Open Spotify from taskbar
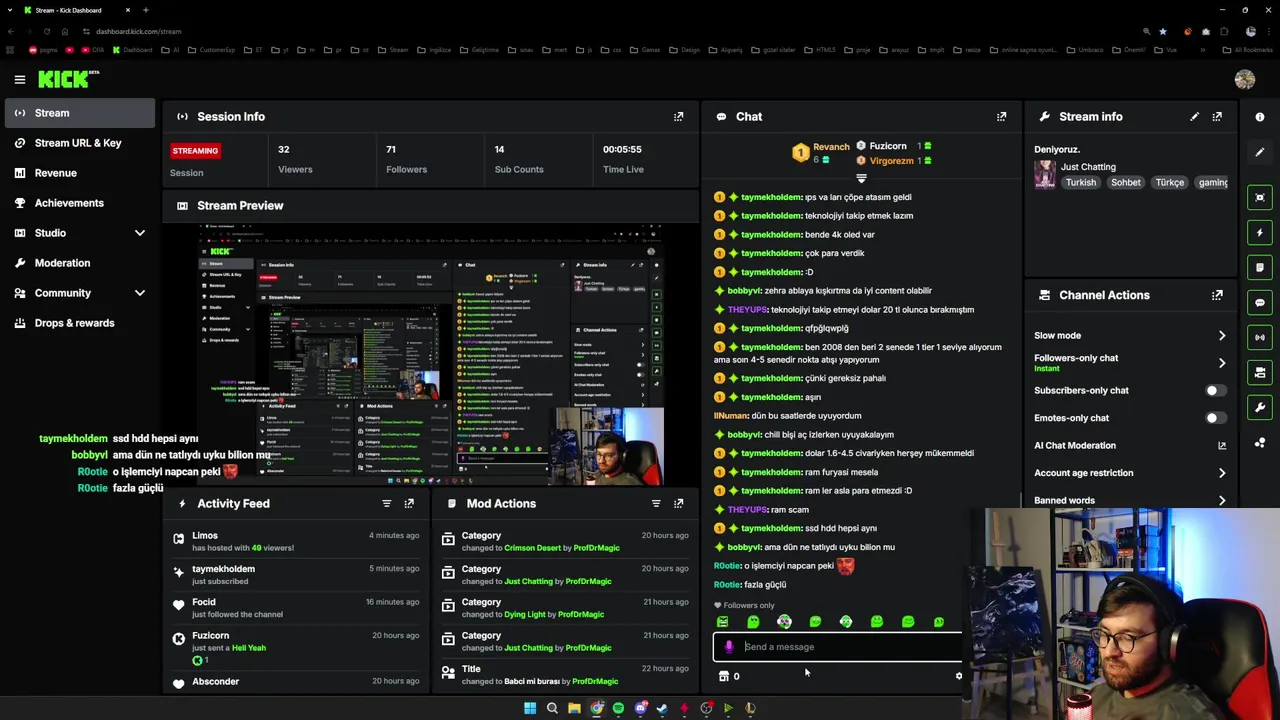Image resolution: width=1280 pixels, height=720 pixels. tap(618, 708)
